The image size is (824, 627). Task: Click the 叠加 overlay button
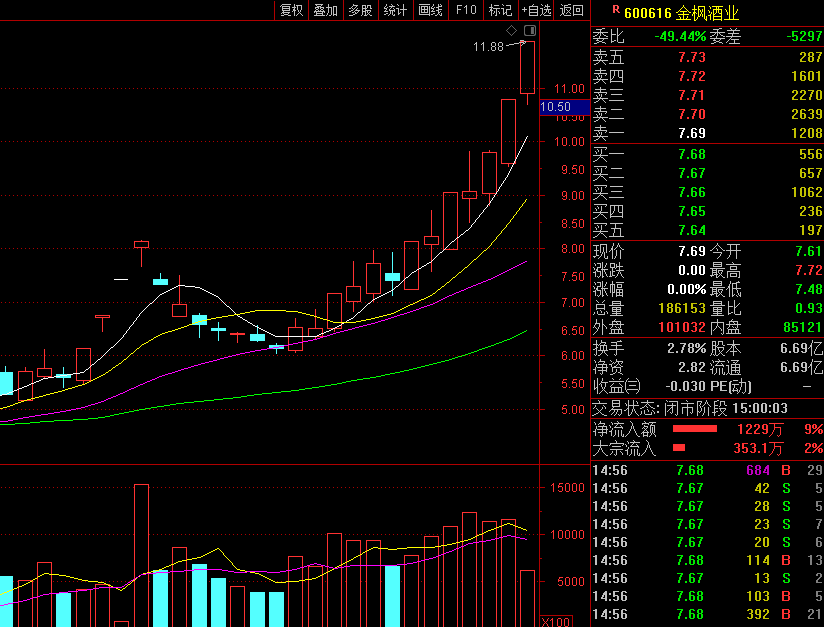pos(325,10)
